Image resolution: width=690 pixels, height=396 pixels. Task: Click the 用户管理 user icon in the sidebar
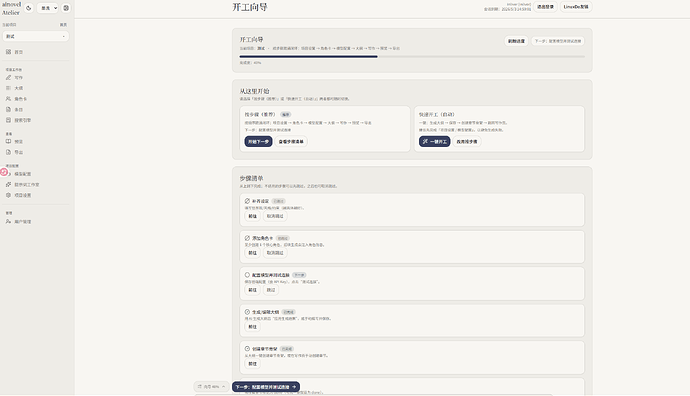(x=8, y=222)
